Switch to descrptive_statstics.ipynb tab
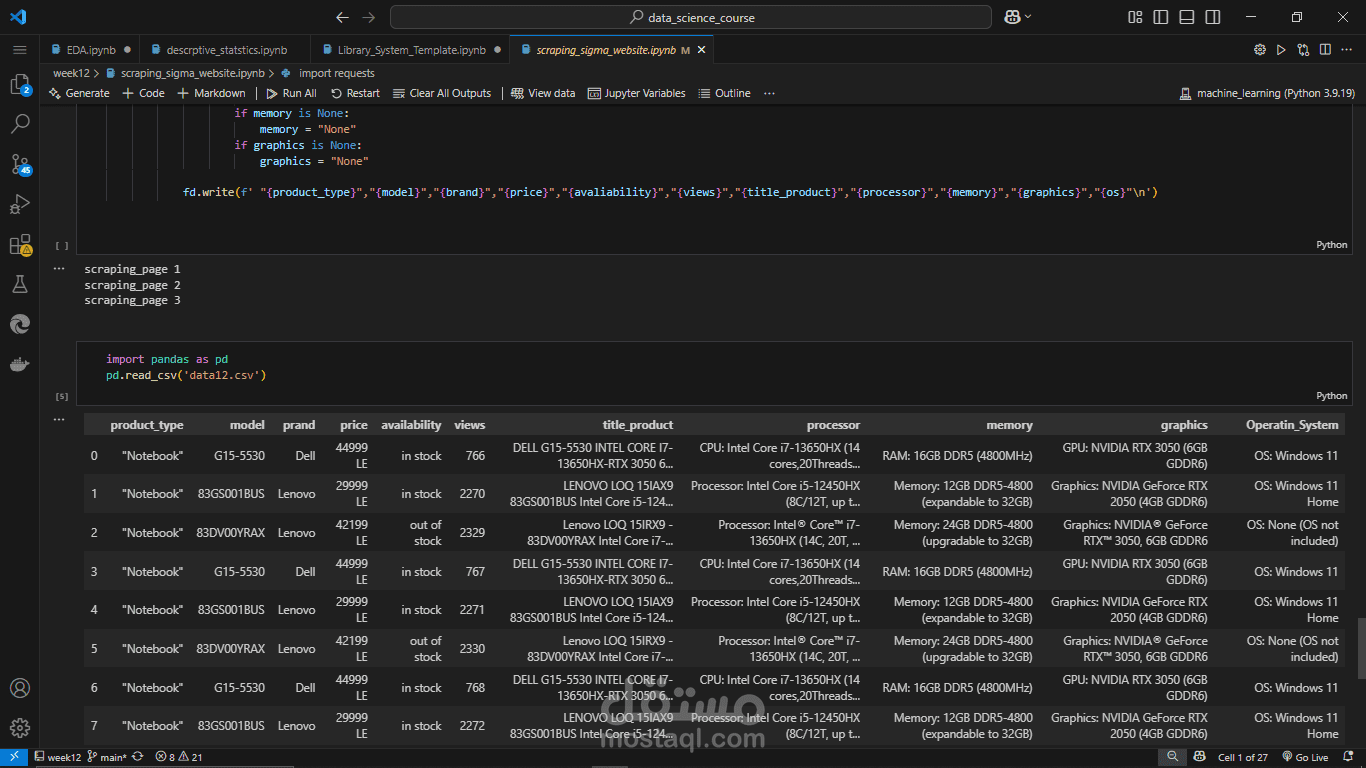Screen dimensions: 1366x768 coord(226,49)
